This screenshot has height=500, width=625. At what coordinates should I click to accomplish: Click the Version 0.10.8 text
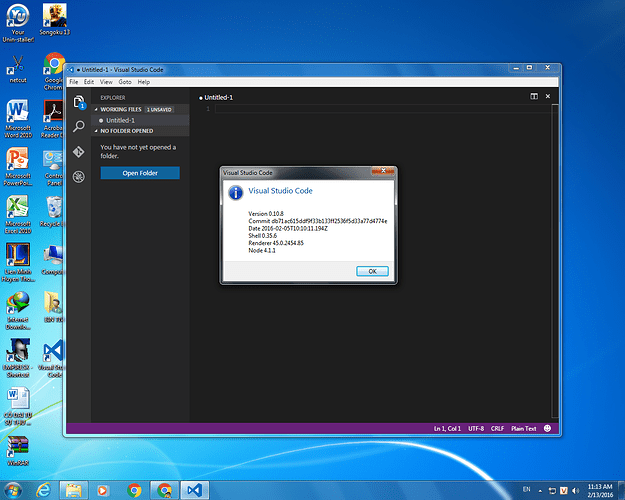click(266, 213)
